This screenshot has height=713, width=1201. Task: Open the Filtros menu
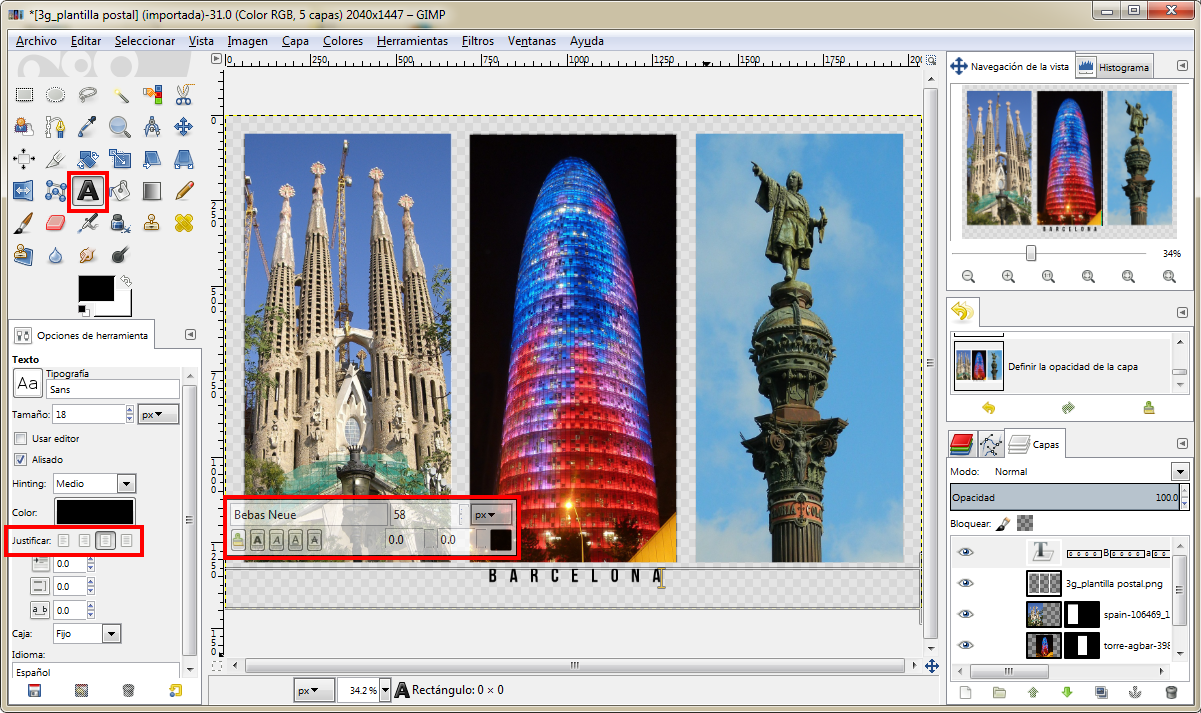[477, 41]
